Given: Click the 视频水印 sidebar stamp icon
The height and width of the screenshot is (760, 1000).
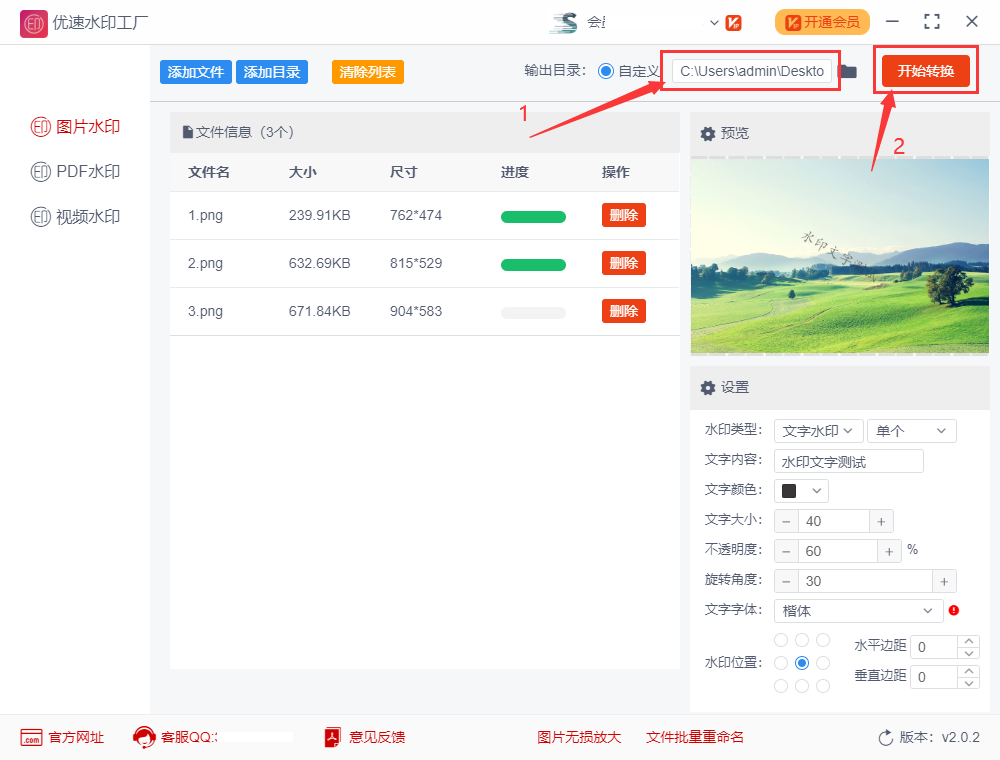Looking at the screenshot, I should point(40,217).
